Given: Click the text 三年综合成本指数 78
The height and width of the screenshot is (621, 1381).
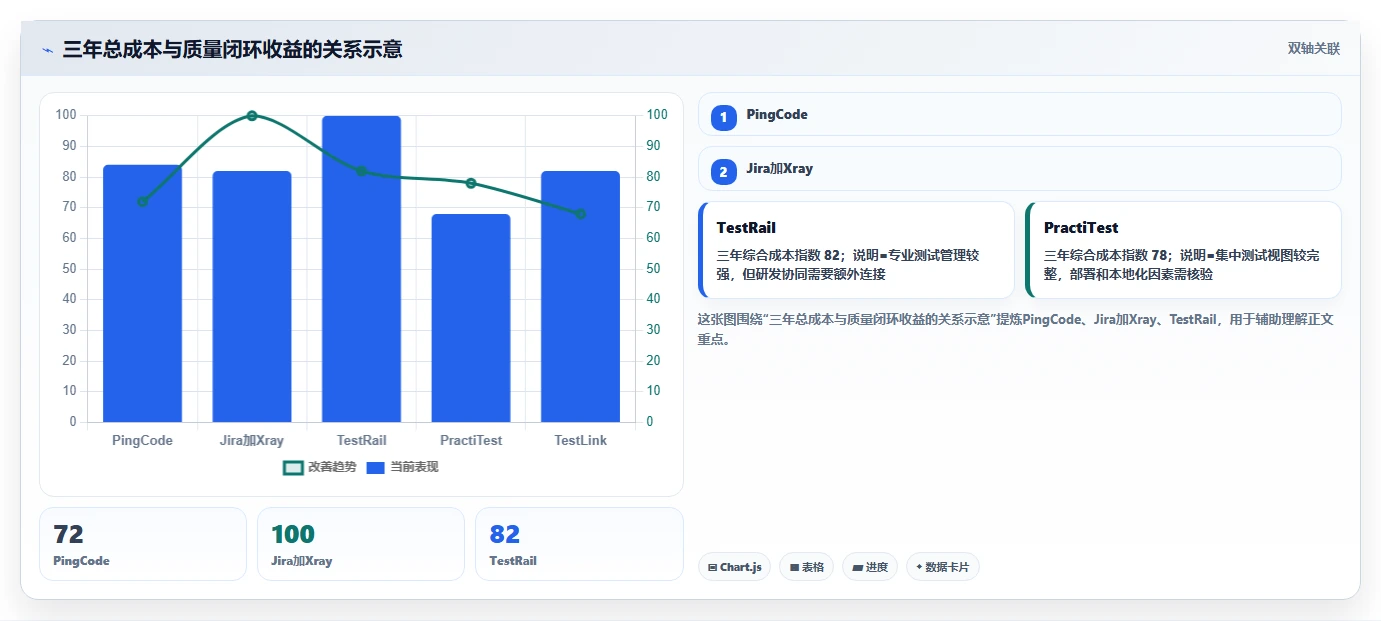Looking at the screenshot, I should tap(1105, 255).
